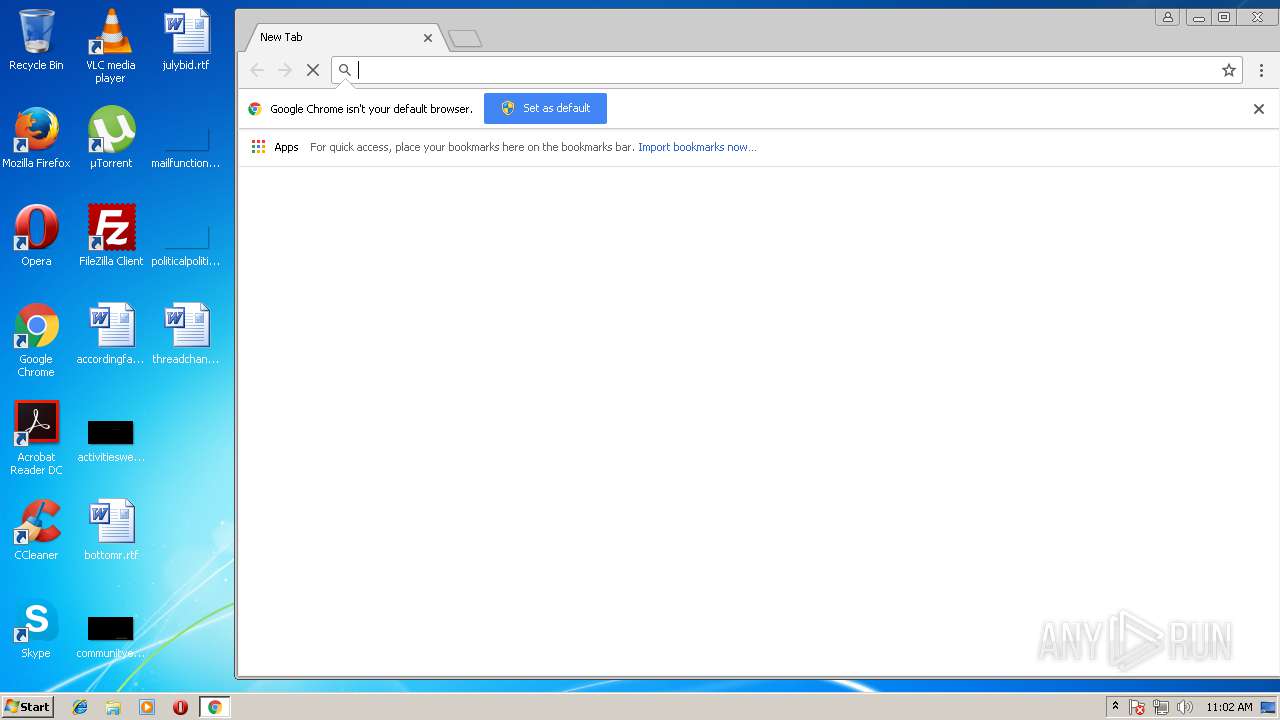Focus the Chrome address bar
The height and width of the screenshot is (720, 1280).
pos(786,70)
